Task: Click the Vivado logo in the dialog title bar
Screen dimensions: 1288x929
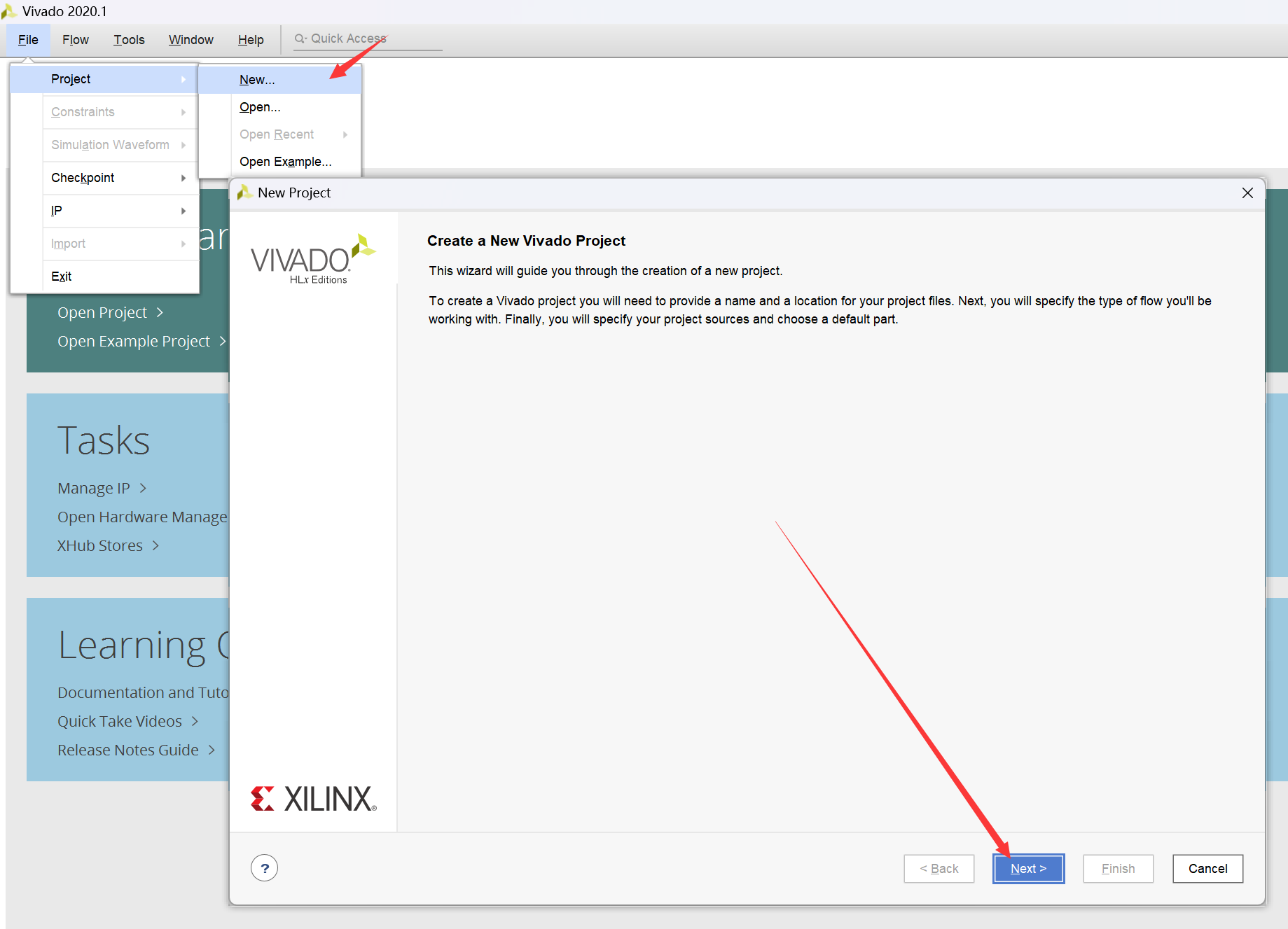Action: tap(244, 193)
